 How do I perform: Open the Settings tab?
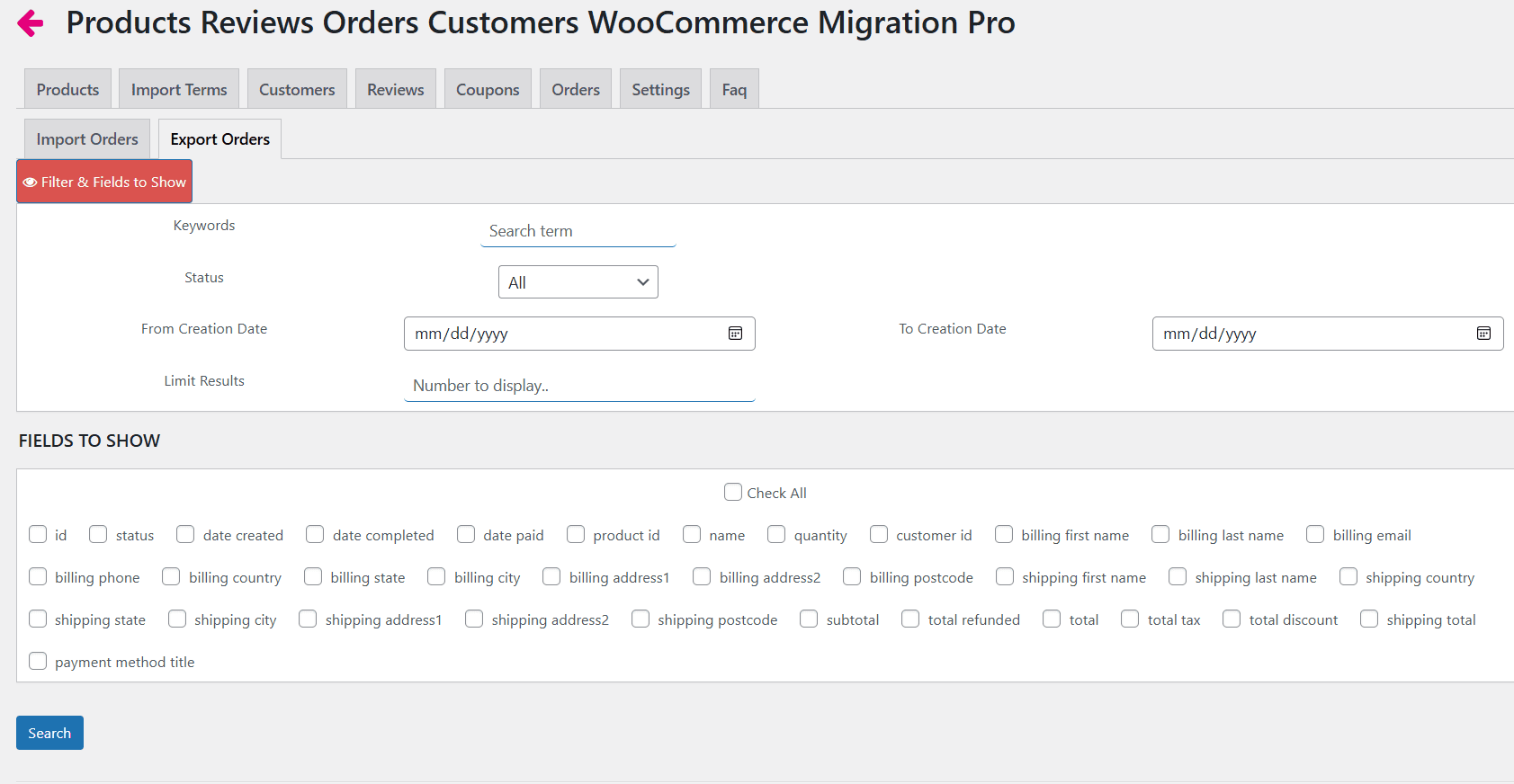(x=660, y=89)
